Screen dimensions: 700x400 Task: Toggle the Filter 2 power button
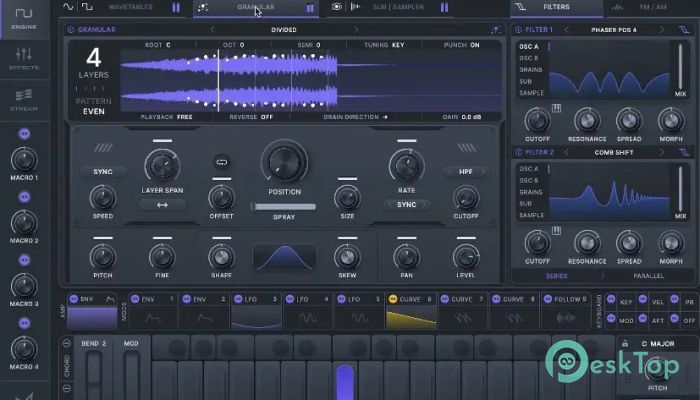(518, 152)
